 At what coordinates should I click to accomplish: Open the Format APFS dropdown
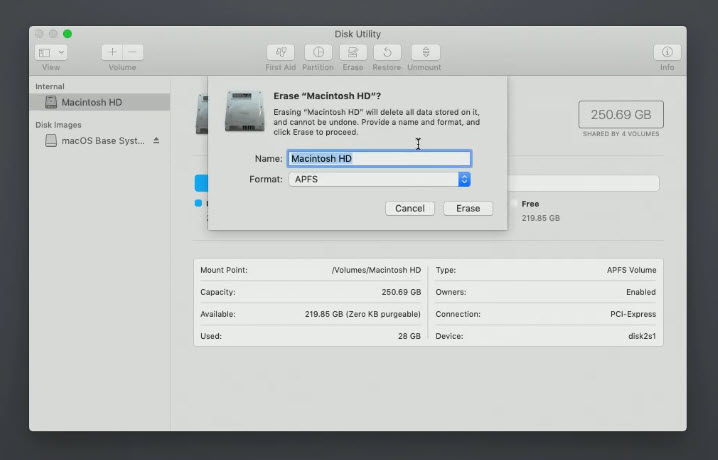[x=379, y=179]
